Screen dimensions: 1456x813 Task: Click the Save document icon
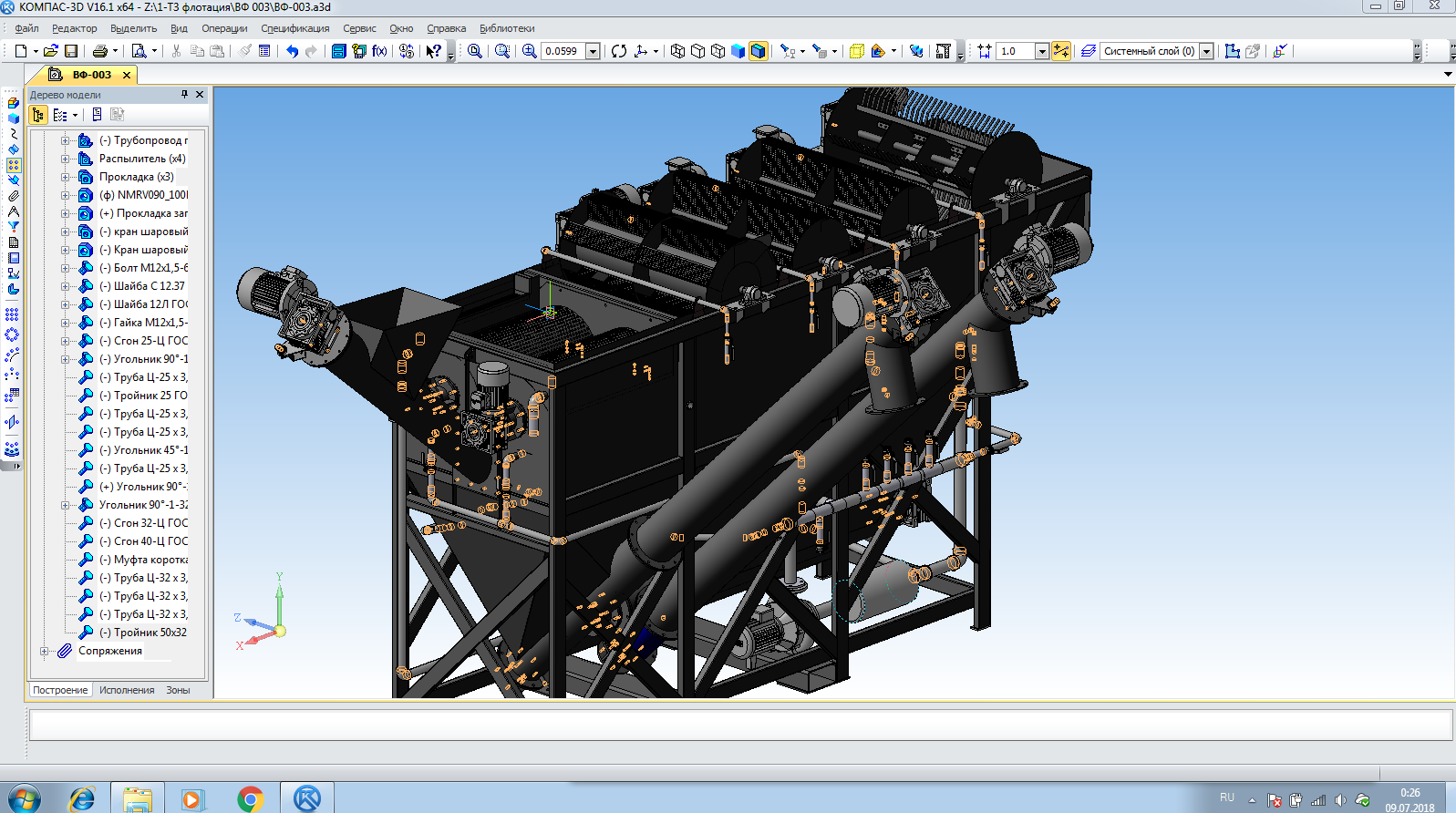(71, 51)
